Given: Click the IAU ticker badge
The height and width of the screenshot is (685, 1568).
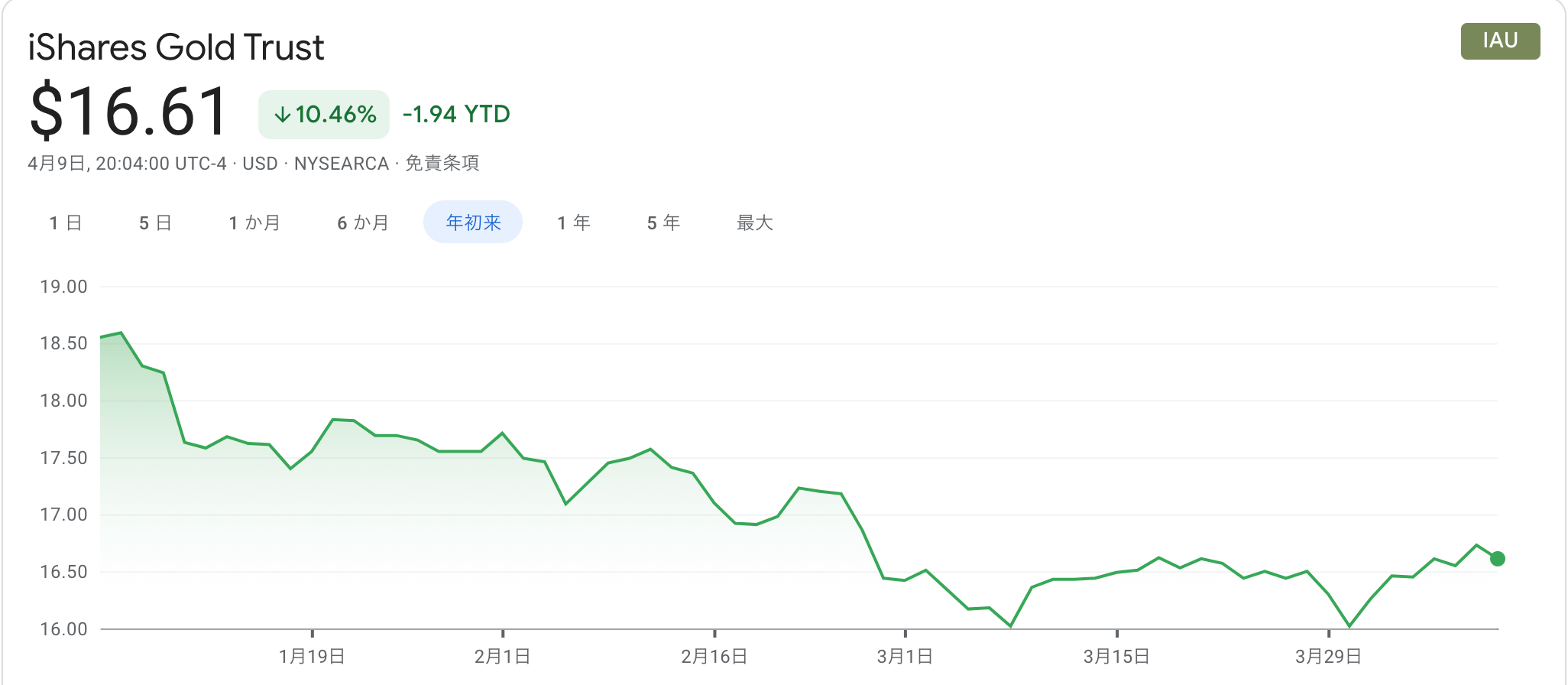Looking at the screenshot, I should [1500, 41].
